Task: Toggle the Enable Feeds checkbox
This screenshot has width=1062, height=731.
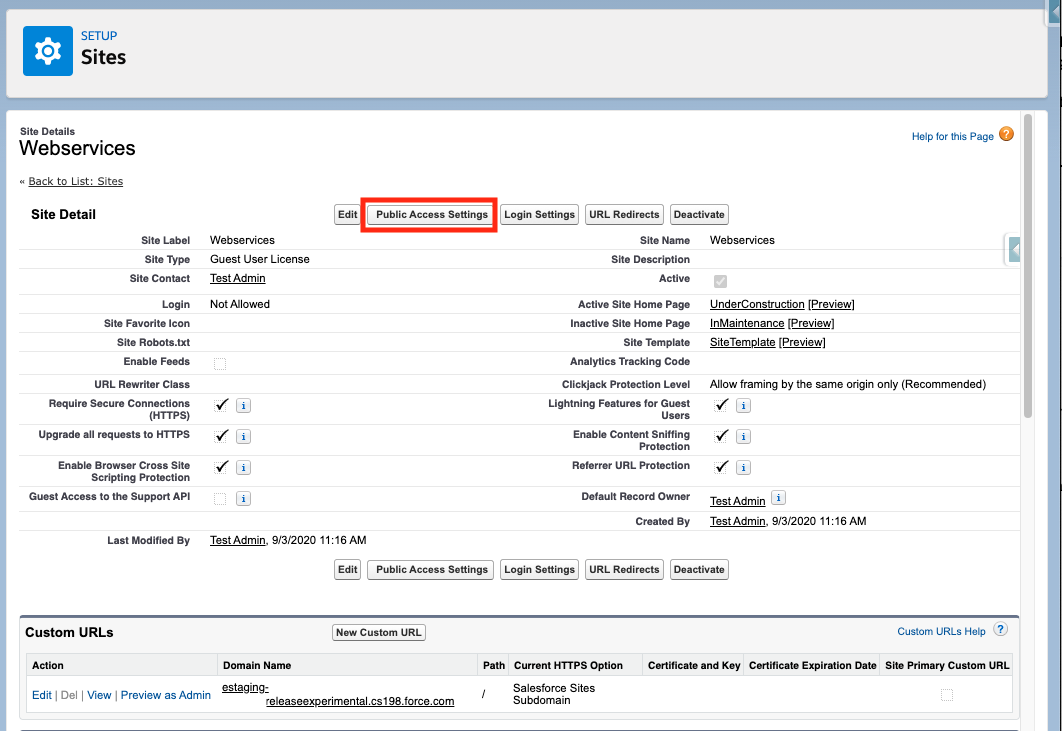Action: 221,363
